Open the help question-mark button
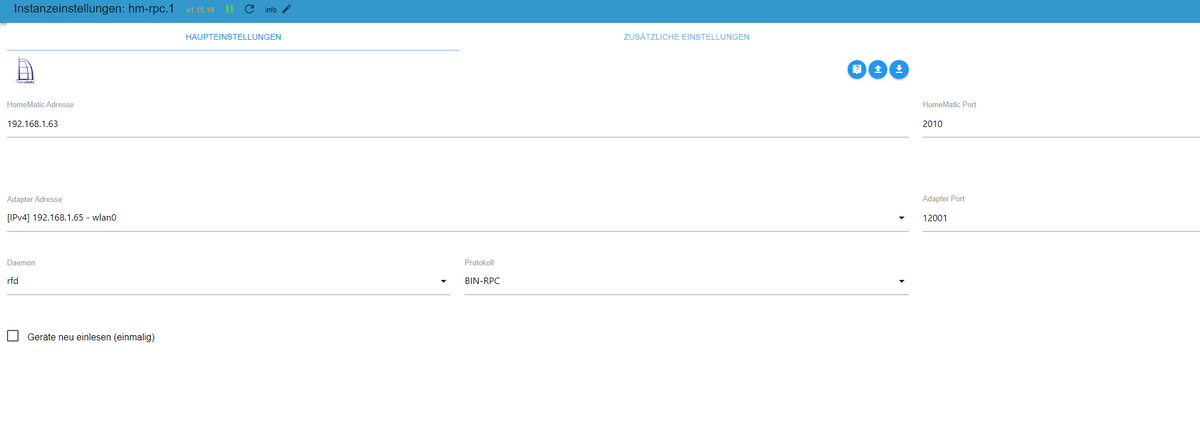The image size is (1200, 422). (857, 69)
